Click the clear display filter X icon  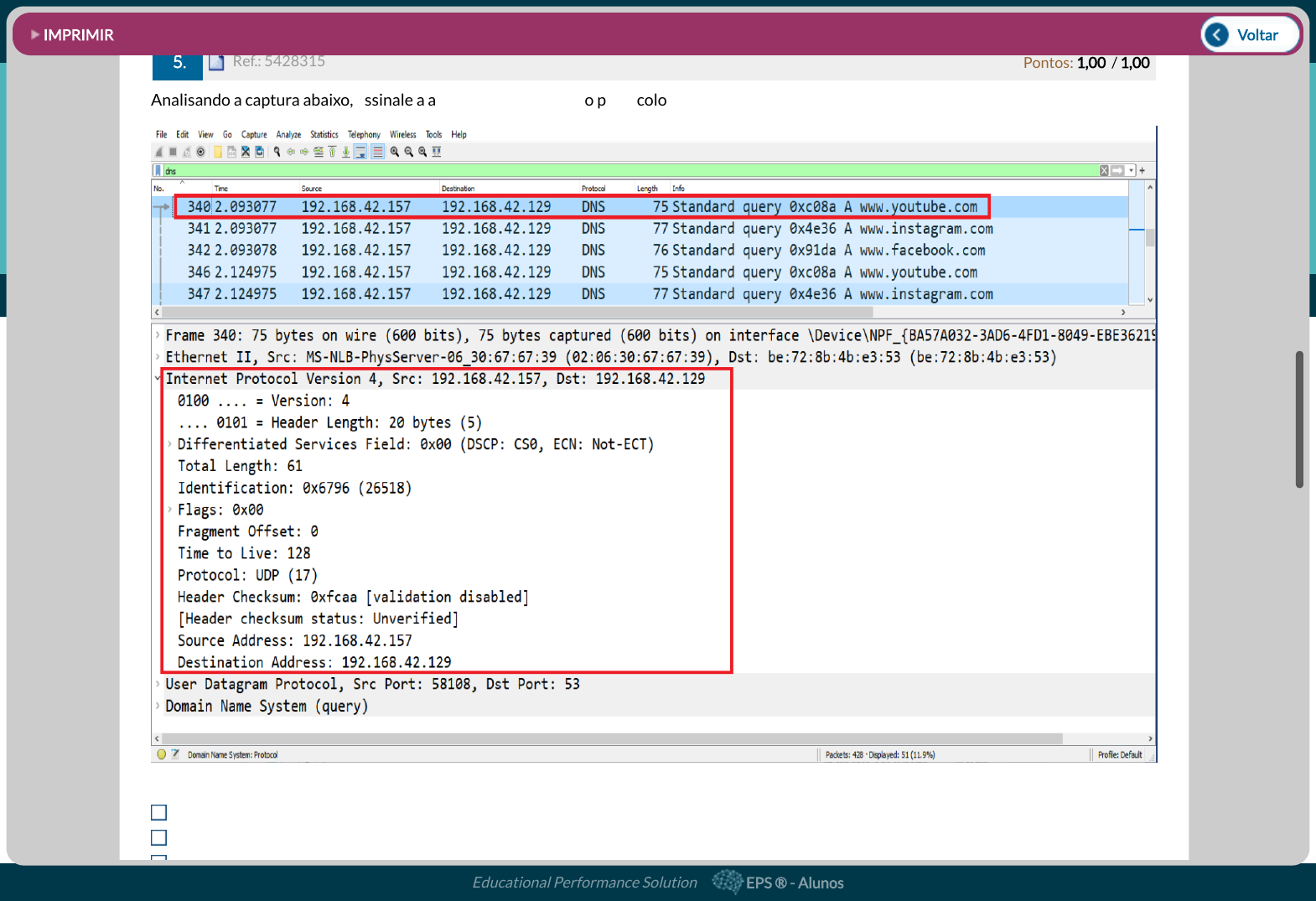point(1104,171)
